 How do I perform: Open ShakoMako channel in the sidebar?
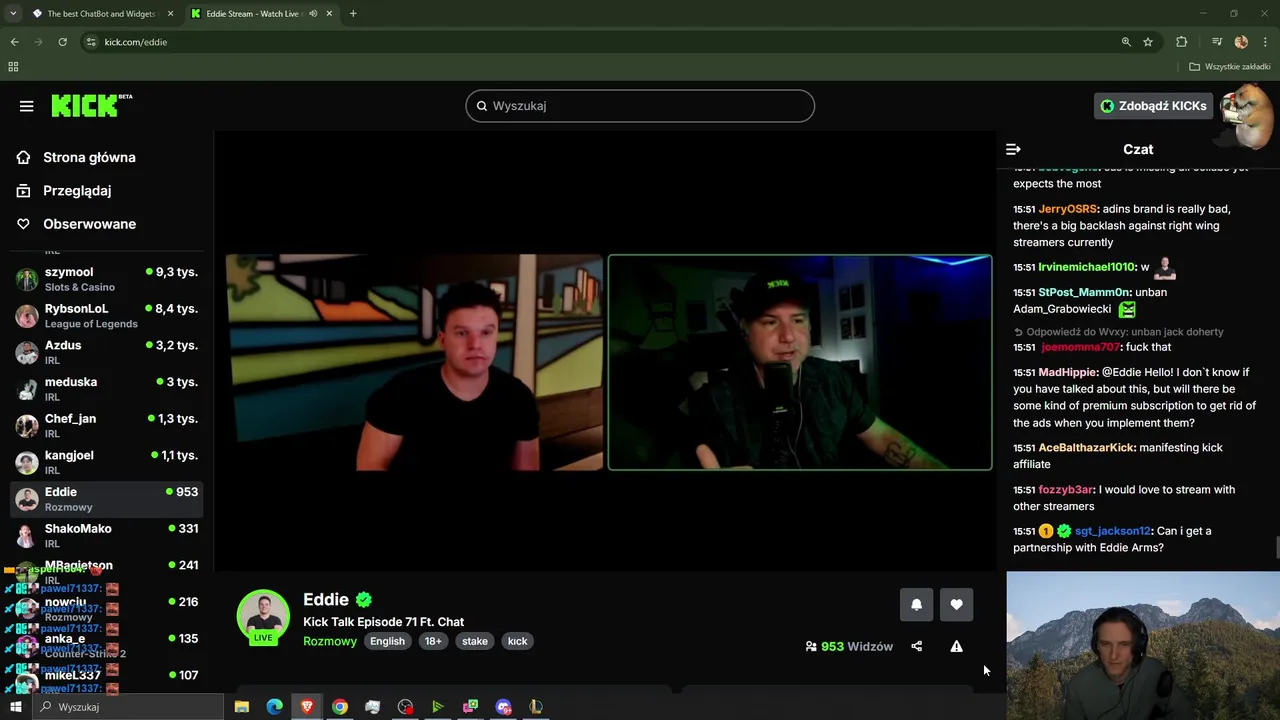click(x=106, y=536)
